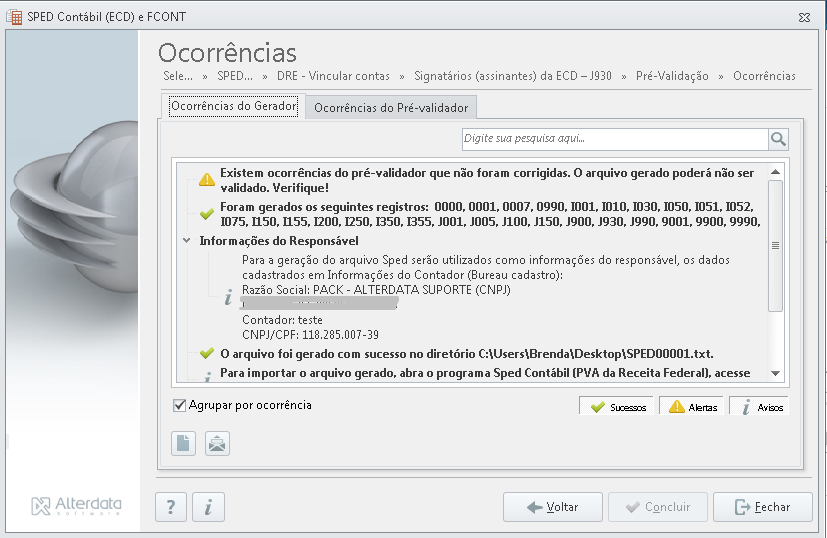Click the Concluir button
Image resolution: width=827 pixels, height=538 pixels.
[x=658, y=507]
